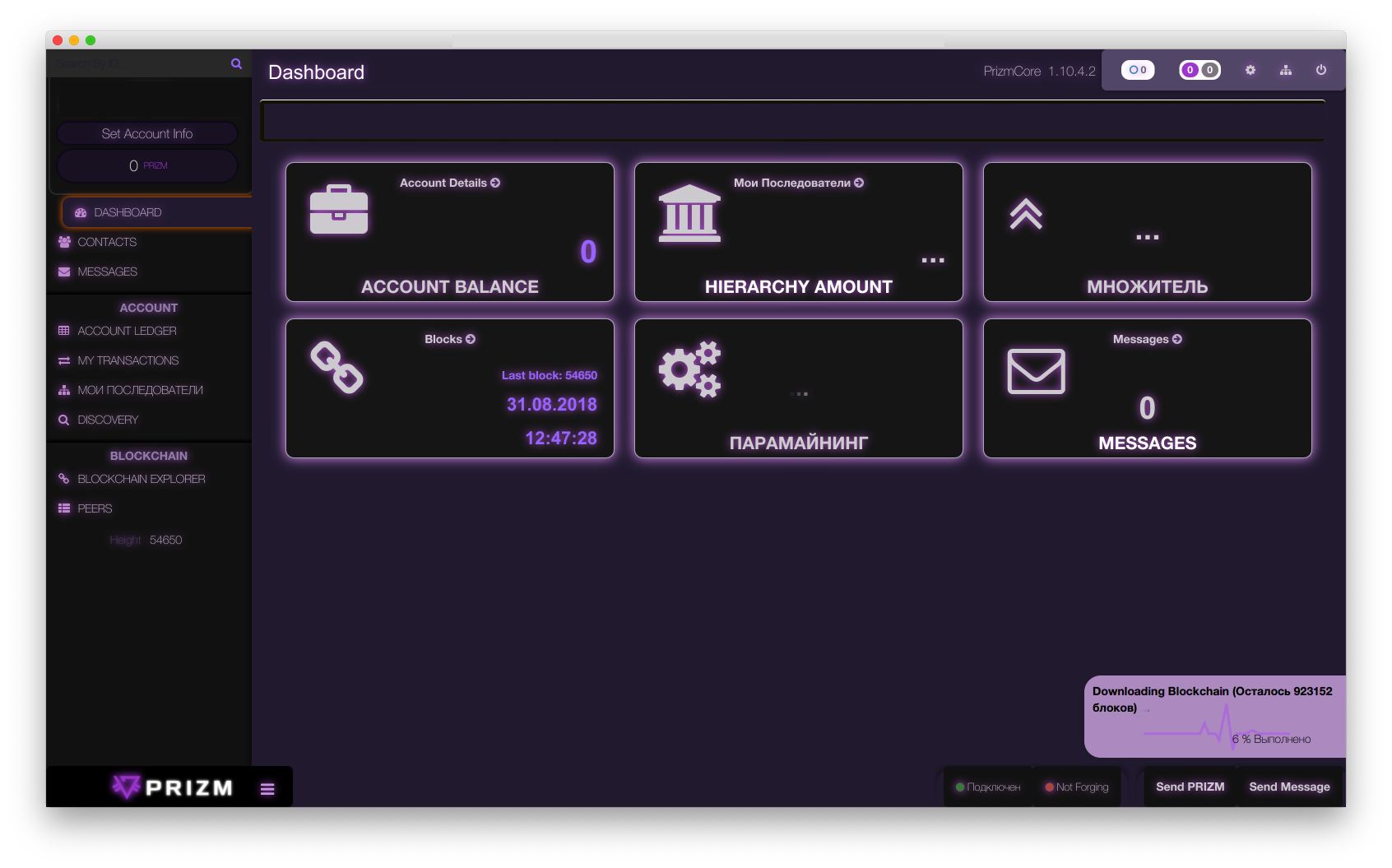
Task: Open Мои Последователи in sidebar
Action: click(140, 390)
